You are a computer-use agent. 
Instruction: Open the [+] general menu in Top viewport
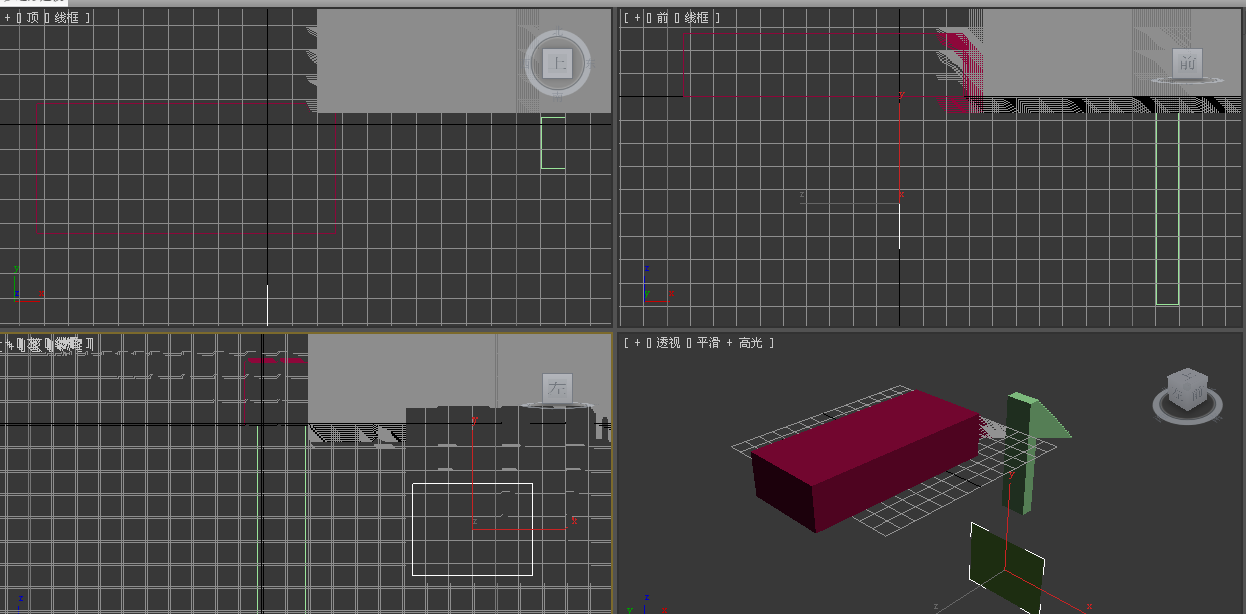[x=8, y=18]
